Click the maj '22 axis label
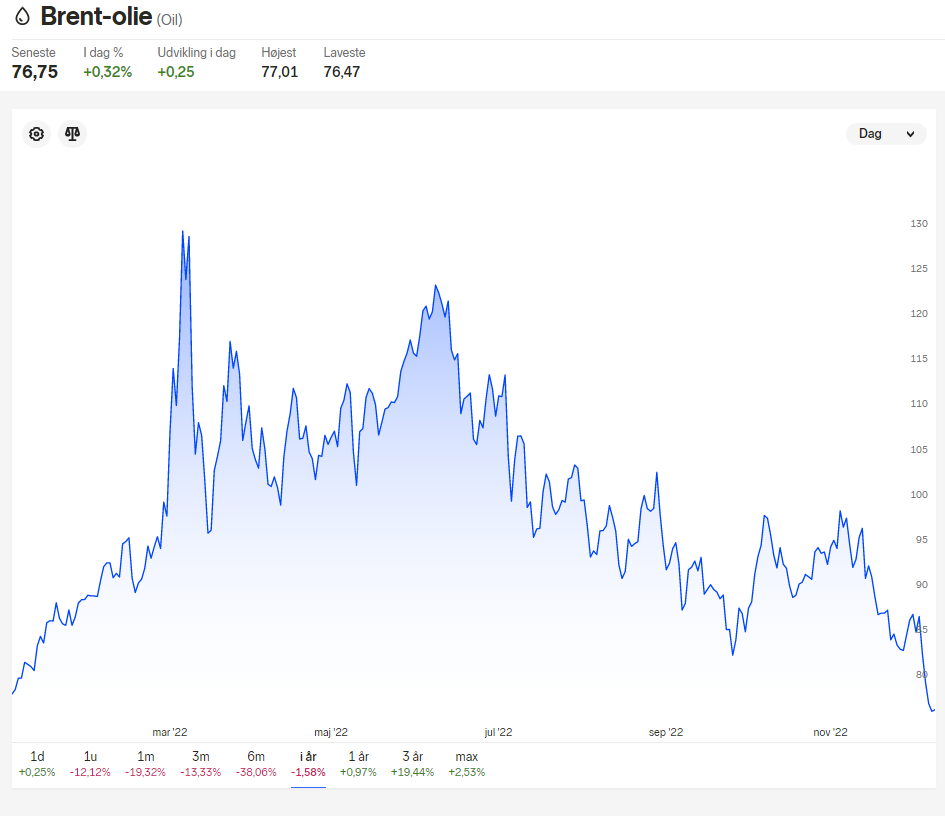The height and width of the screenshot is (816, 945). (331, 732)
